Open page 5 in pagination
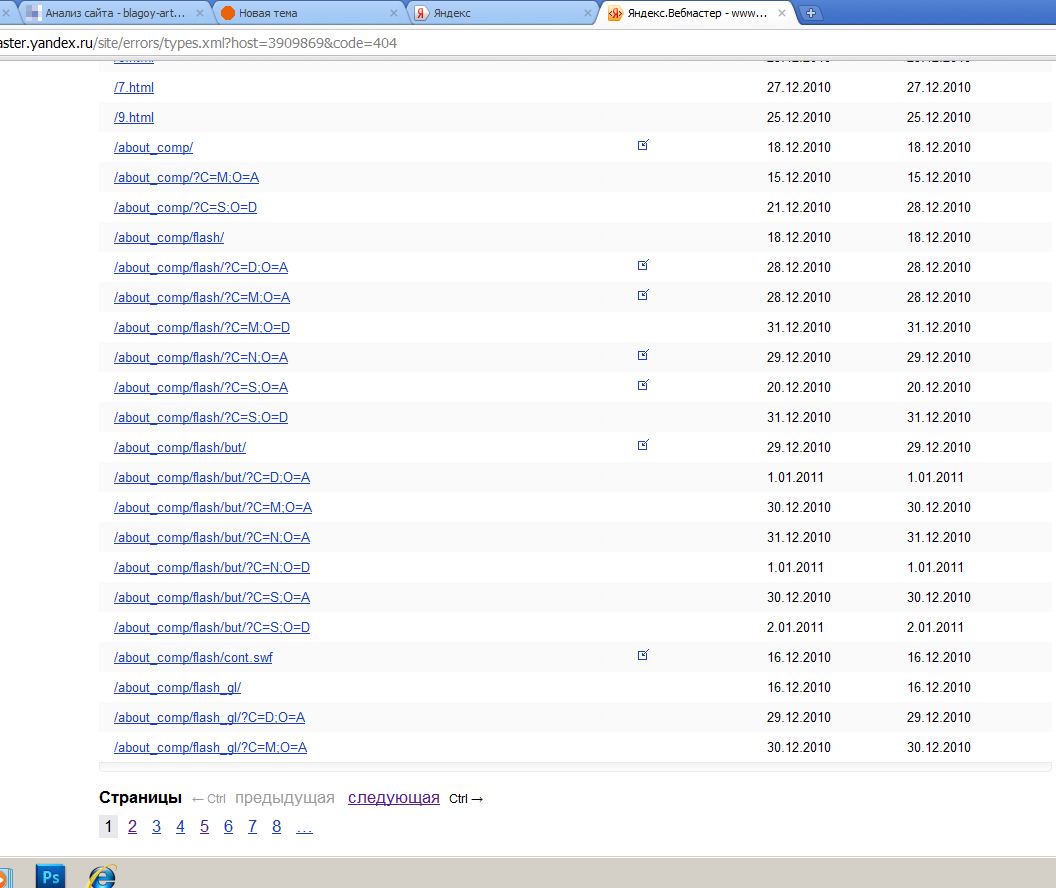This screenshot has width=1056, height=888. tap(204, 827)
